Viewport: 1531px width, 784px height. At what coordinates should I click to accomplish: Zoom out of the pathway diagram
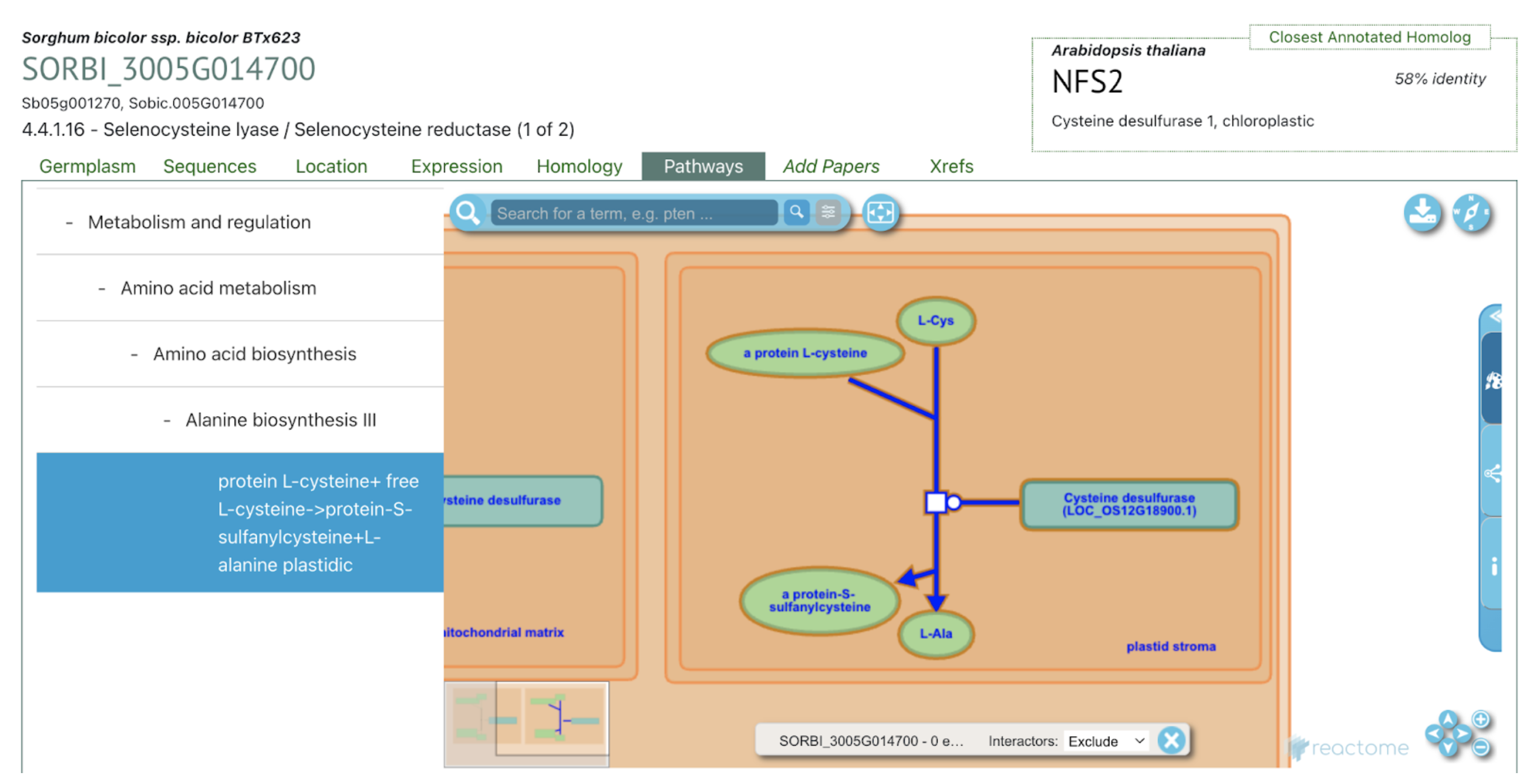(x=1481, y=748)
